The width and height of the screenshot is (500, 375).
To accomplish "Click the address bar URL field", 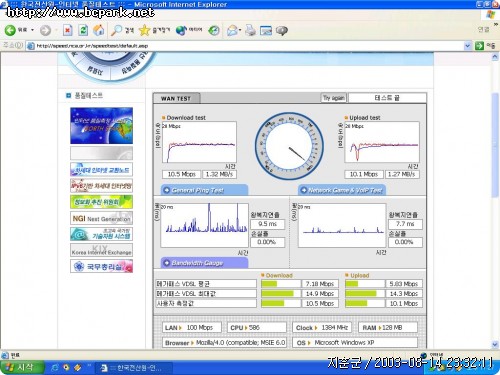I will coord(249,46).
